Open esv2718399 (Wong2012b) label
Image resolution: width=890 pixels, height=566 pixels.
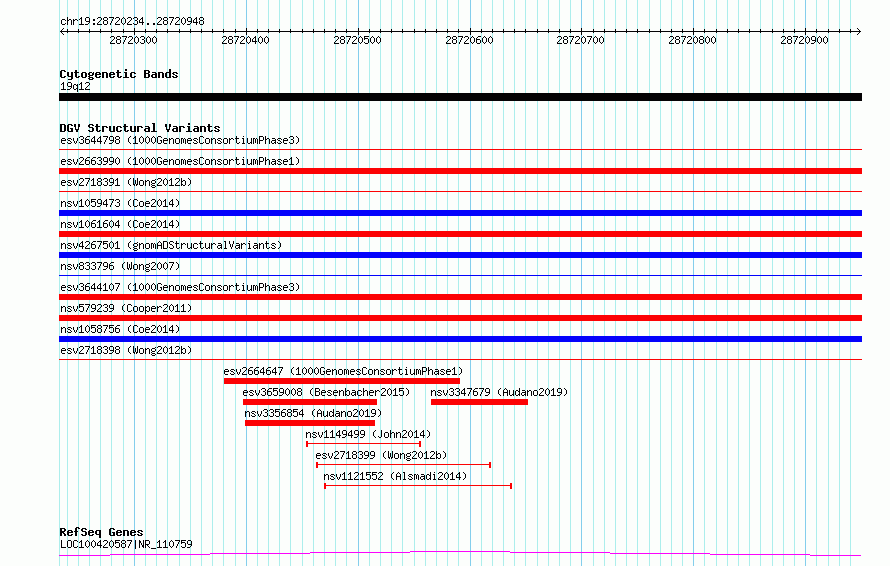[x=381, y=455]
